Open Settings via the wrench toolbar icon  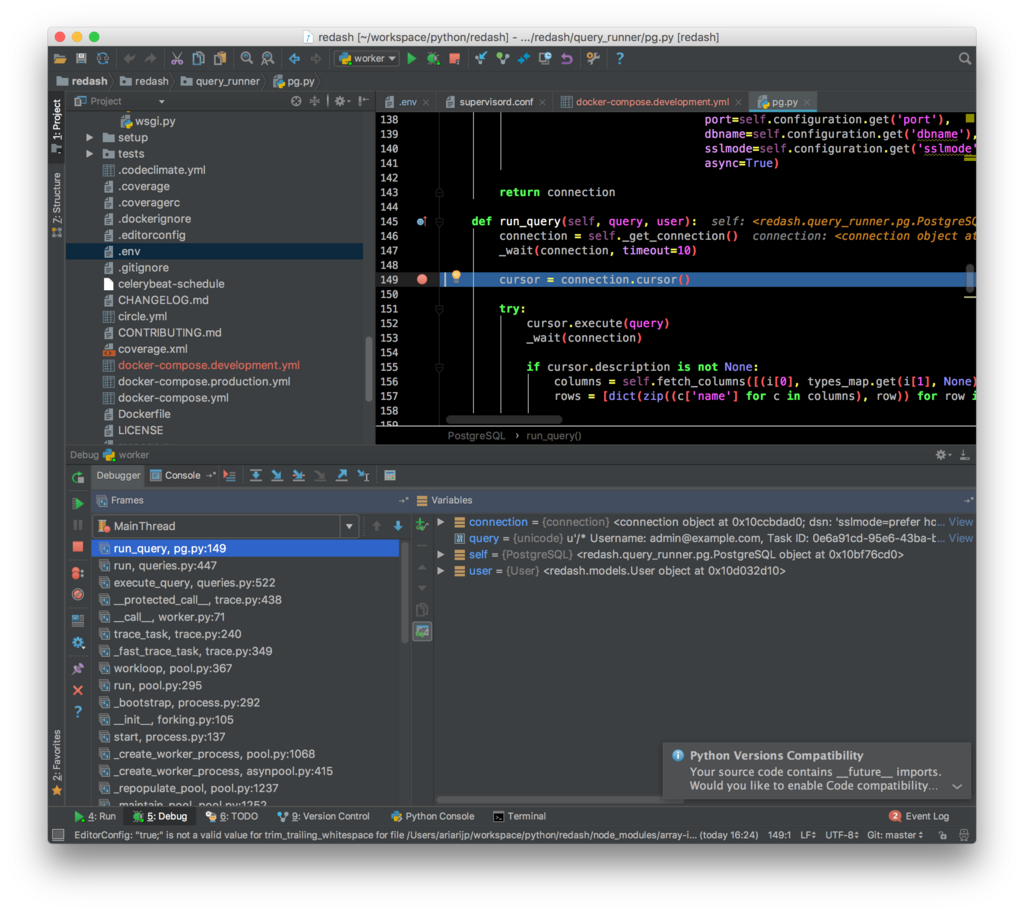[x=594, y=59]
